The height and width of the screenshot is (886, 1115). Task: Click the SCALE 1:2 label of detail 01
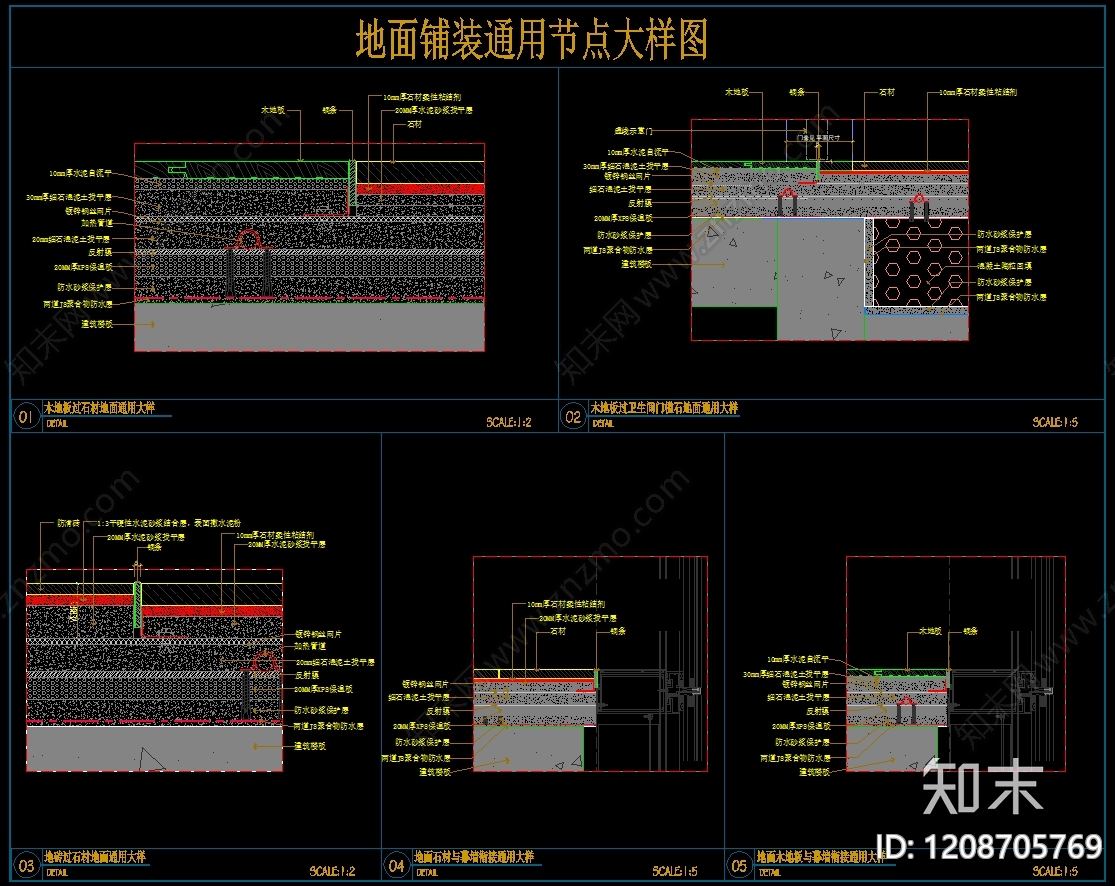[508, 422]
